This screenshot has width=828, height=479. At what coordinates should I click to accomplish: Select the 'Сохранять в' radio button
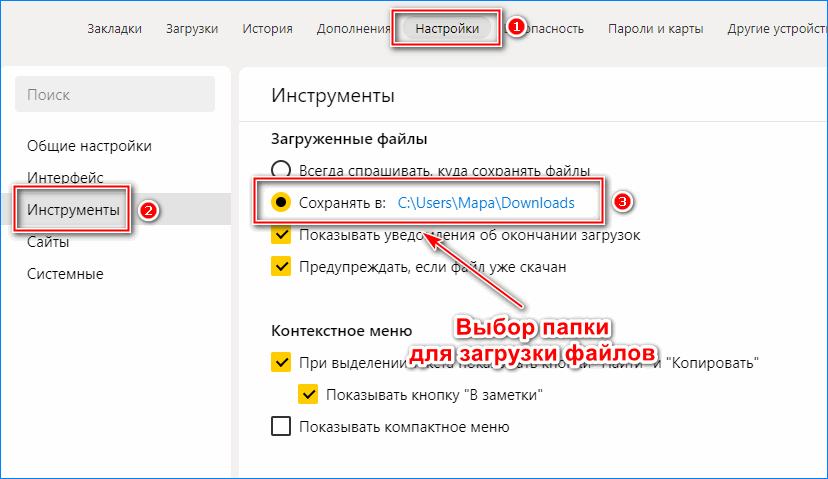click(x=281, y=202)
